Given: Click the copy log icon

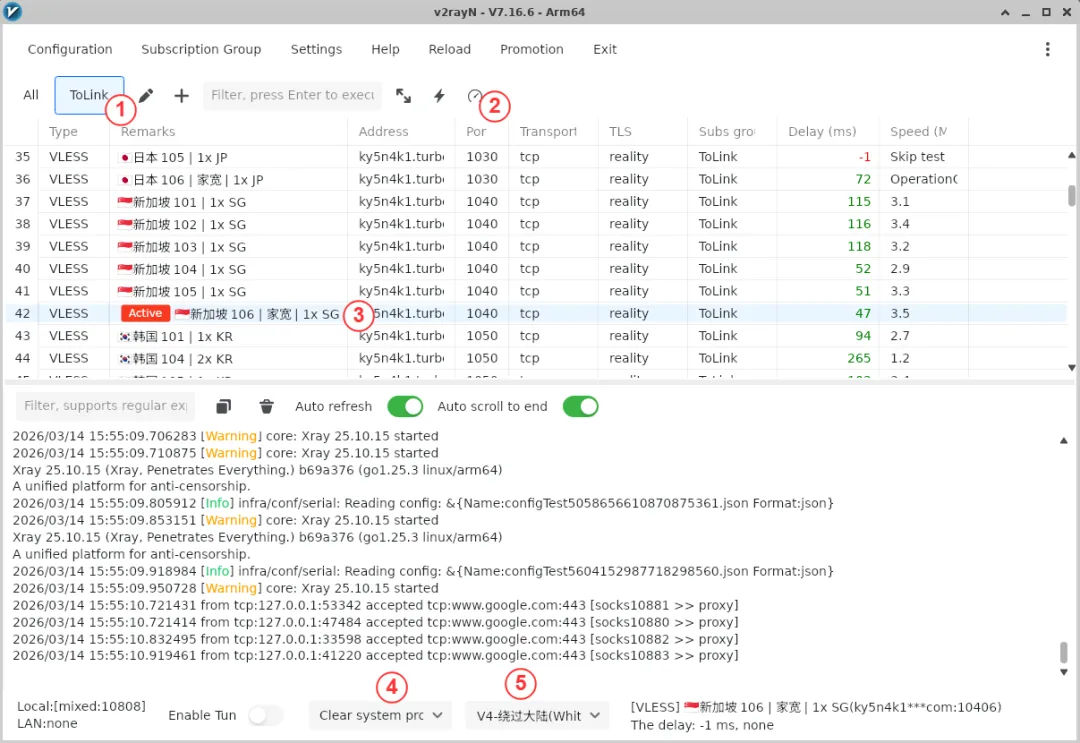Looking at the screenshot, I should tap(223, 406).
